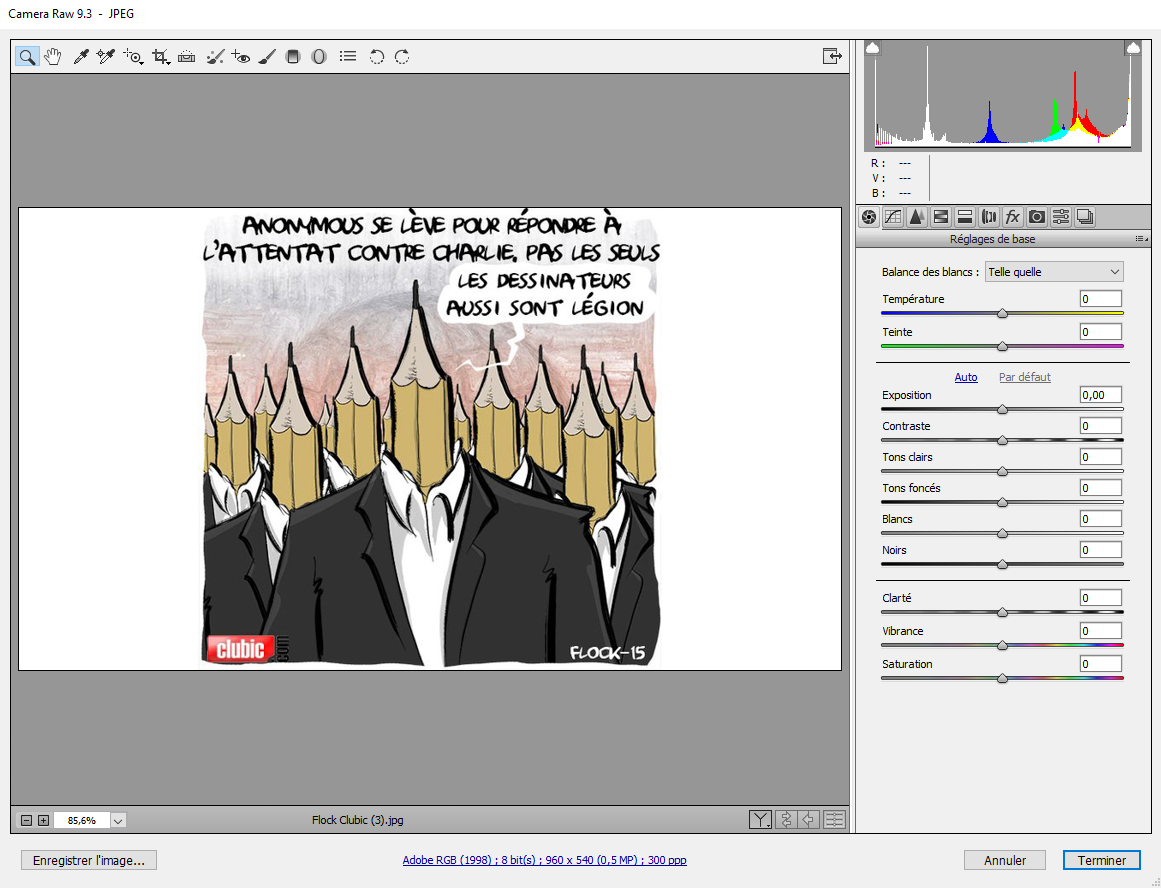Select the Hand tool
1161x888 pixels.
pos(53,56)
